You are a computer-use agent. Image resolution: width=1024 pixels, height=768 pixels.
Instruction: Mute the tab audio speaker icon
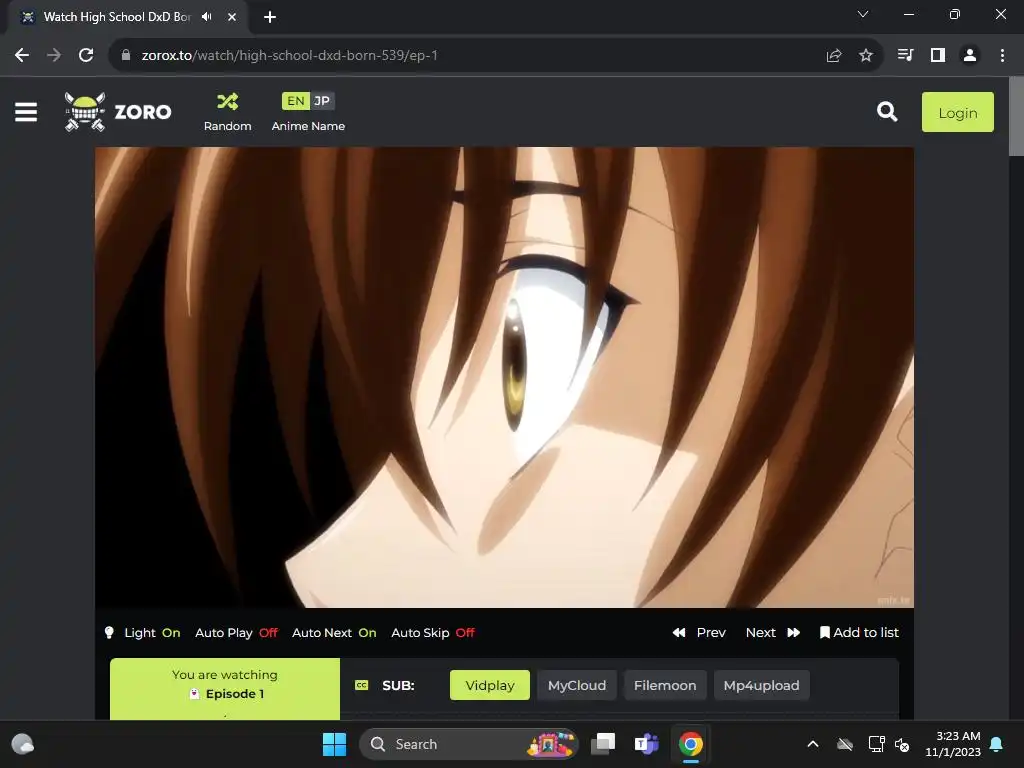(x=207, y=17)
